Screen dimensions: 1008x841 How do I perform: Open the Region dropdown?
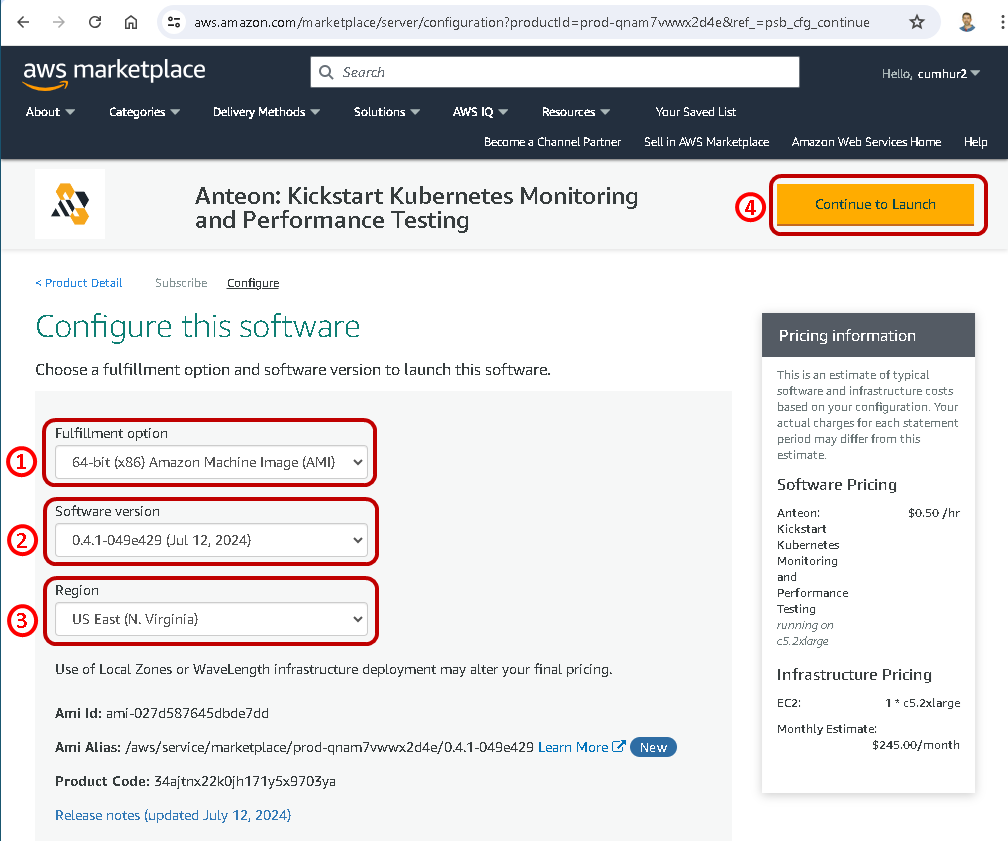(x=211, y=619)
